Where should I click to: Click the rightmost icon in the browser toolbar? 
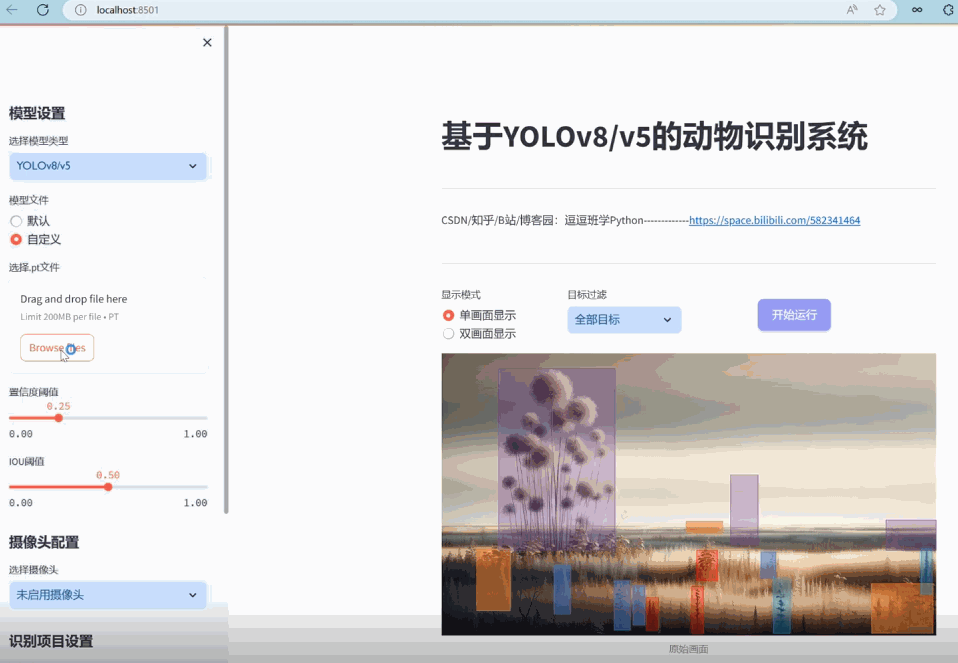click(946, 11)
